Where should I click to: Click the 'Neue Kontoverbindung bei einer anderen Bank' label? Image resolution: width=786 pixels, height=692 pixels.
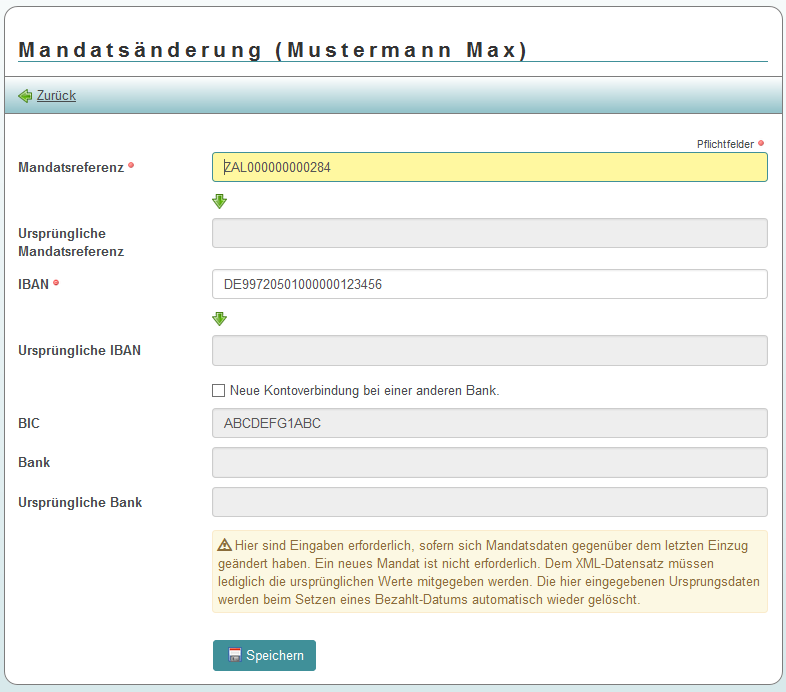tap(364, 390)
